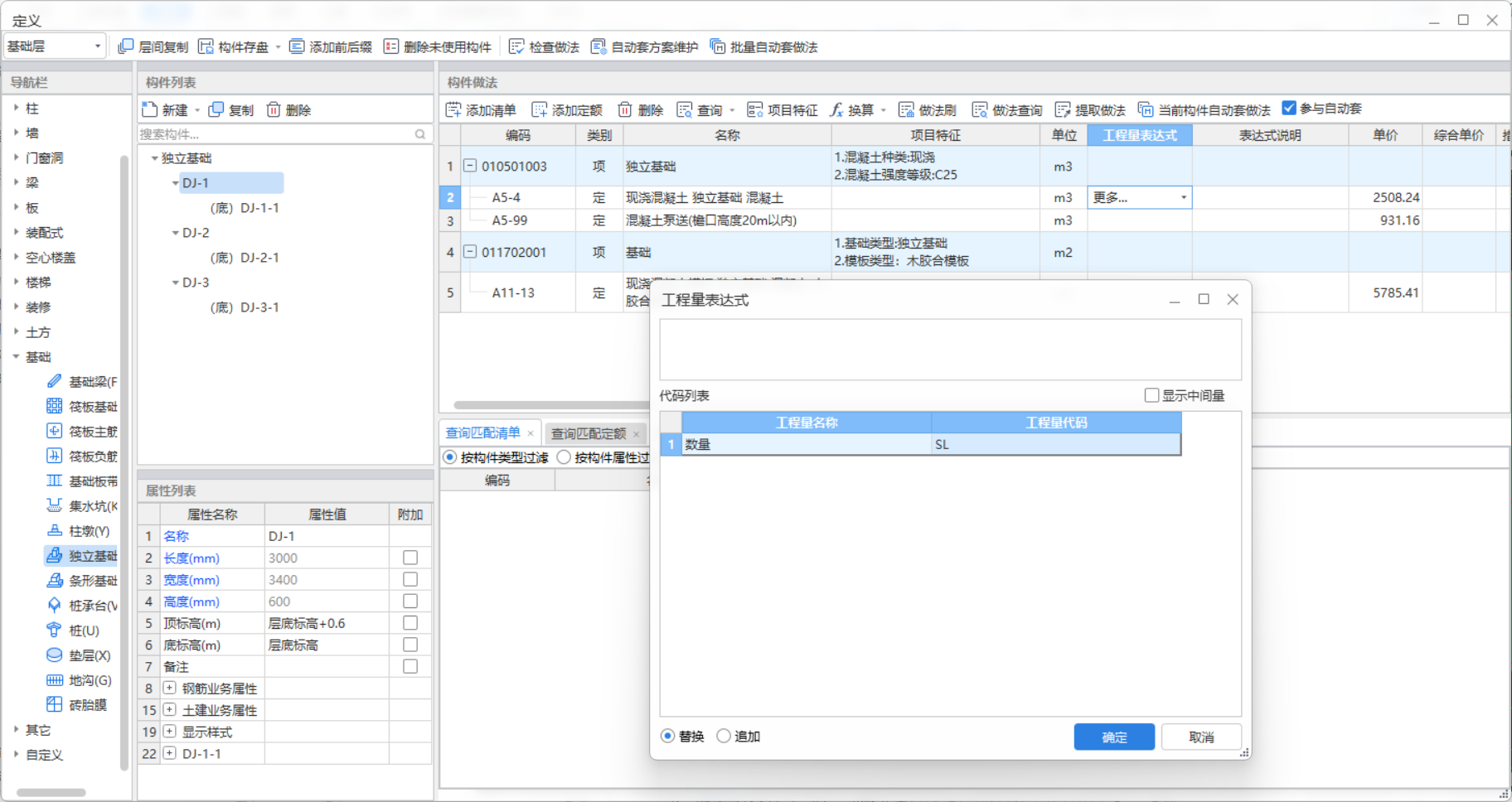The image size is (1512, 802).
Task: Select 桩承台 navigation item
Action: pos(81,605)
